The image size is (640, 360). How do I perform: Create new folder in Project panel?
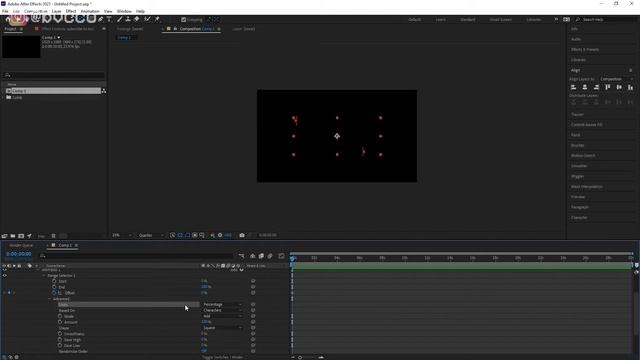coord(13,236)
